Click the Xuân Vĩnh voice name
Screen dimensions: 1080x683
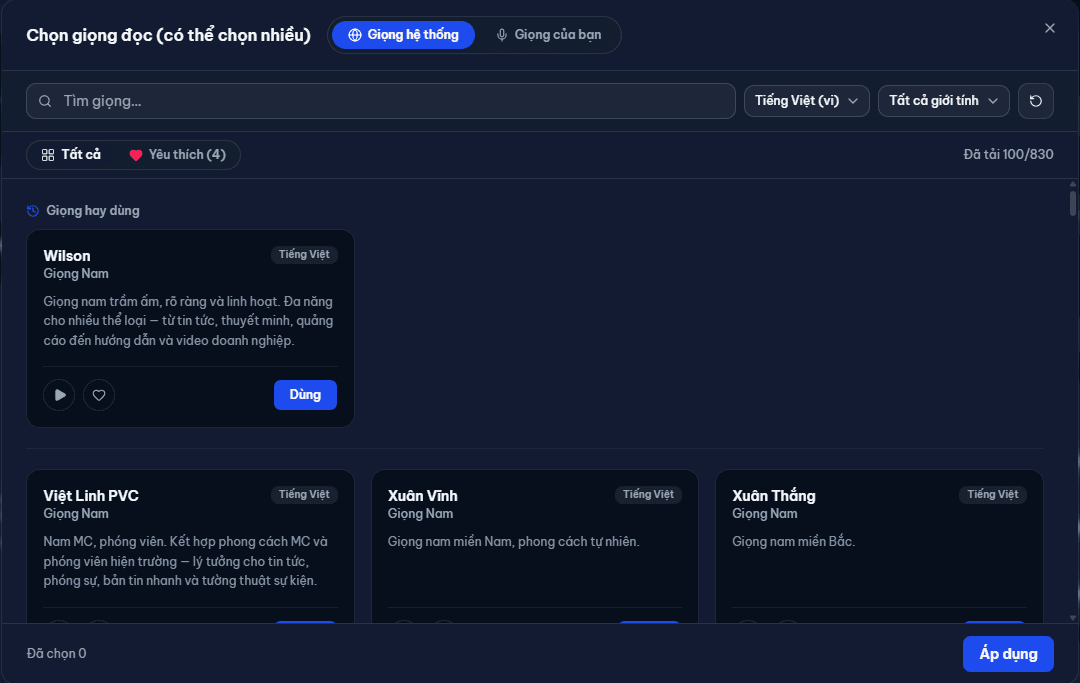(x=422, y=496)
